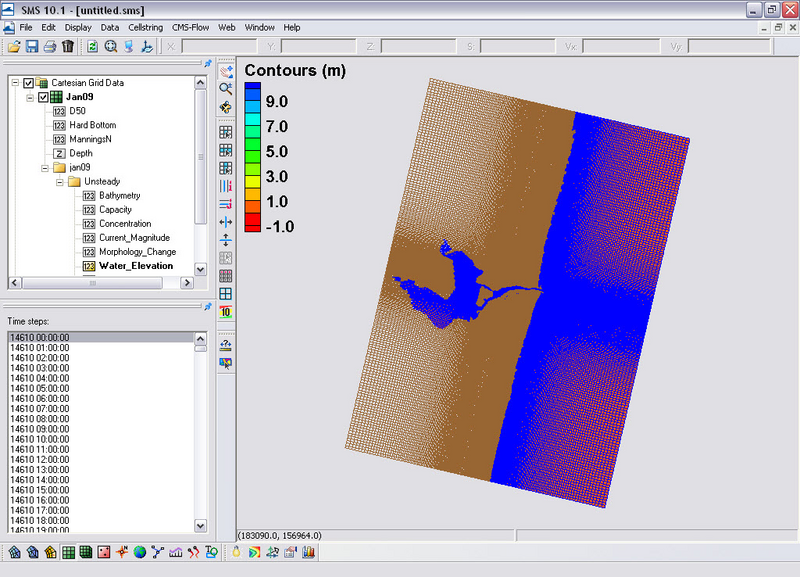Image resolution: width=800 pixels, height=577 pixels.
Task: Select the Water_Elevation dataset
Action: [x=136, y=266]
